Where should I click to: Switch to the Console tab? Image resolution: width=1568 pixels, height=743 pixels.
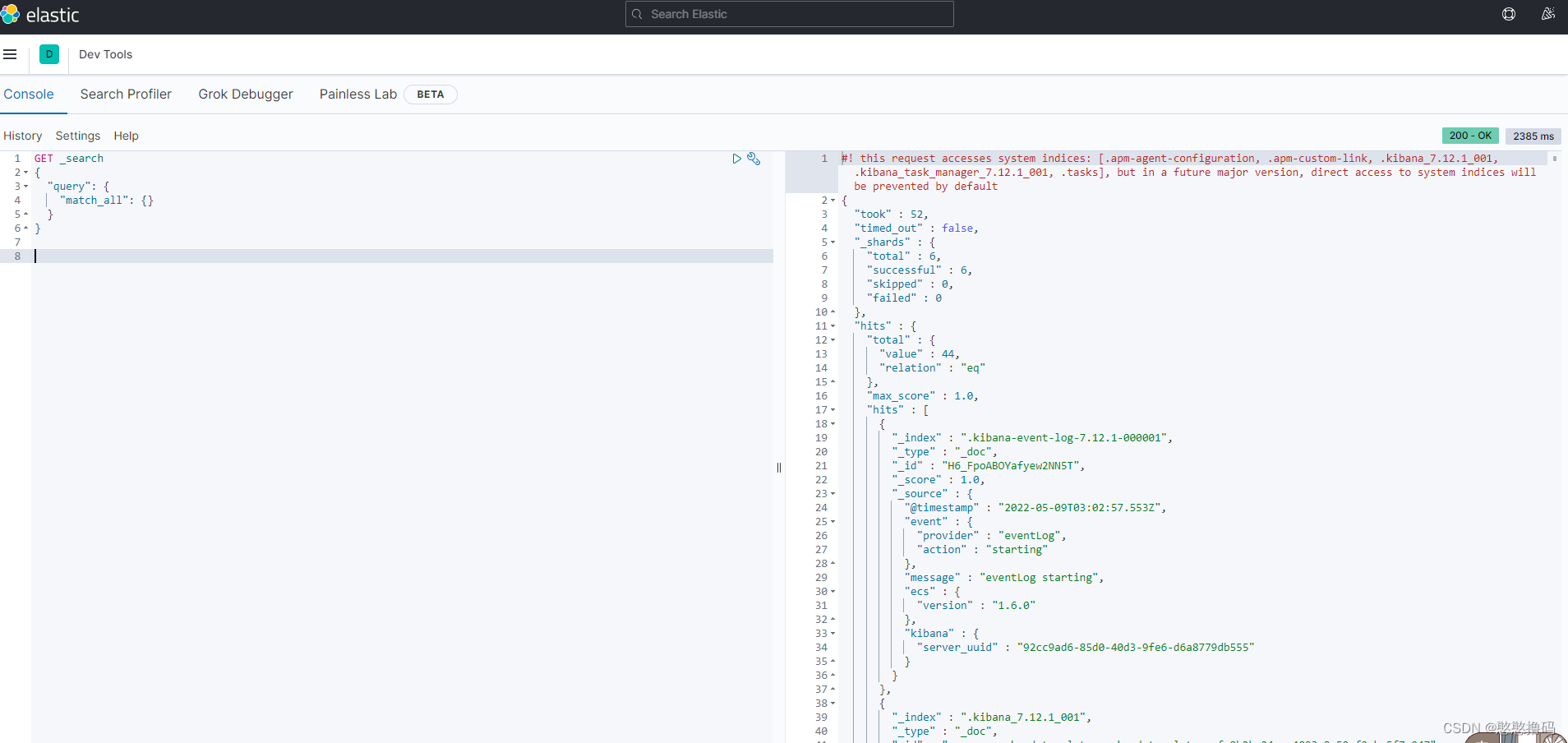[29, 95]
